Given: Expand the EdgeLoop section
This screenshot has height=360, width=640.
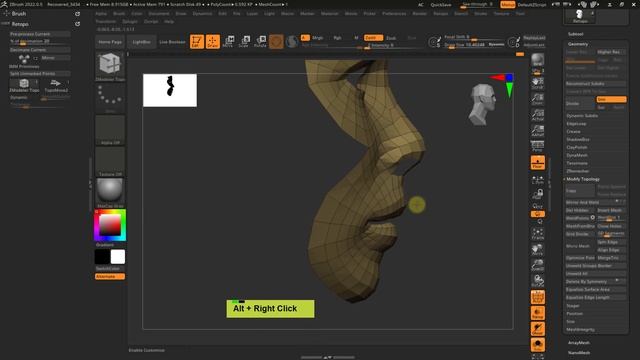Looking at the screenshot, I should coord(576,124).
